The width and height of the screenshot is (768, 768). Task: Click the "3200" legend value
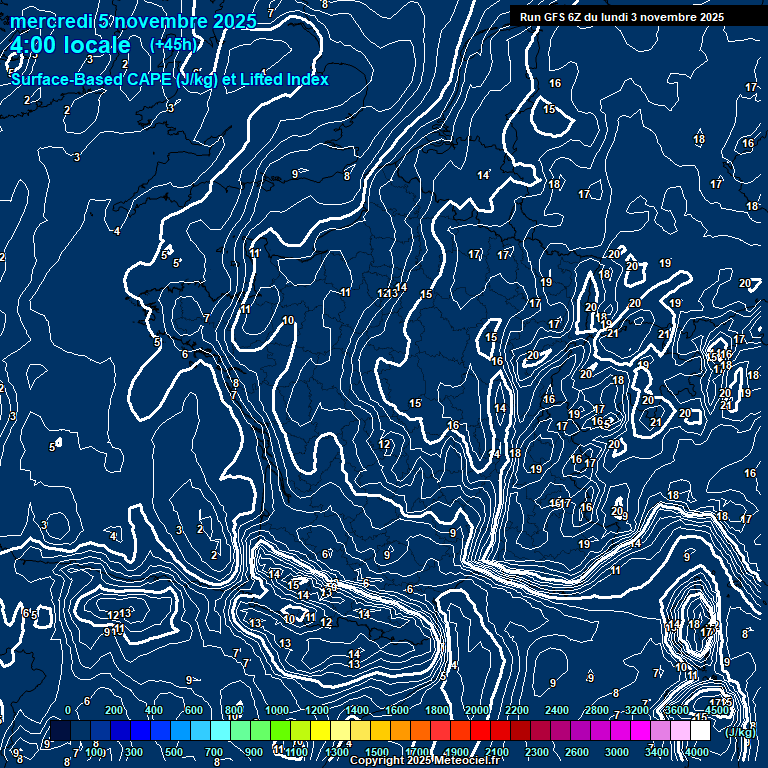coord(637,710)
